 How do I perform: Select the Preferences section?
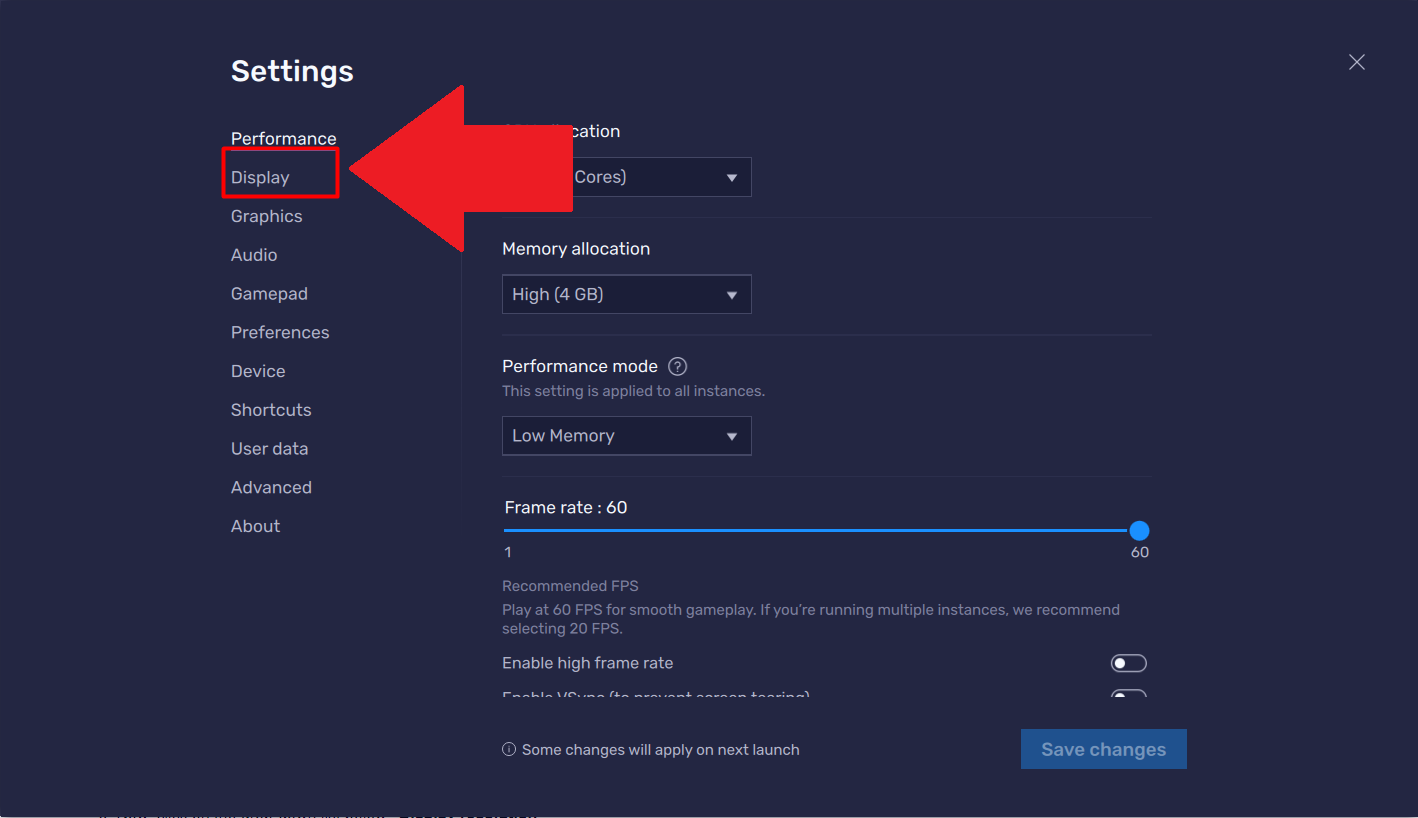280,332
